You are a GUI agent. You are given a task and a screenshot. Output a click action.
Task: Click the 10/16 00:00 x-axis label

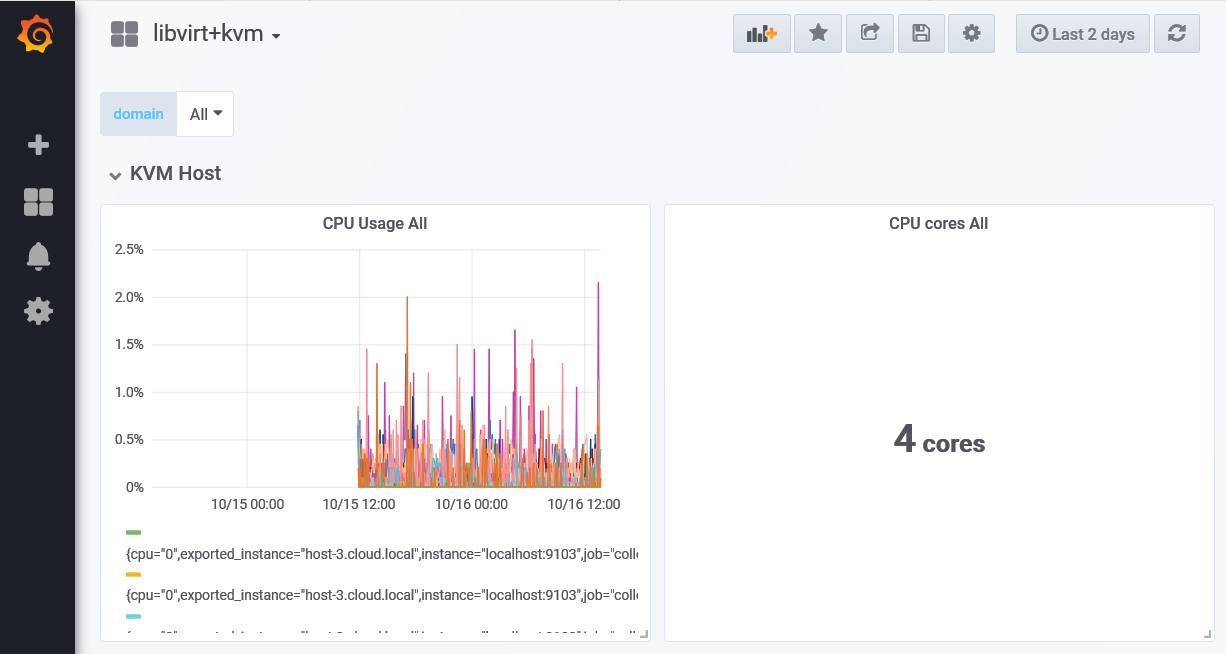[471, 504]
